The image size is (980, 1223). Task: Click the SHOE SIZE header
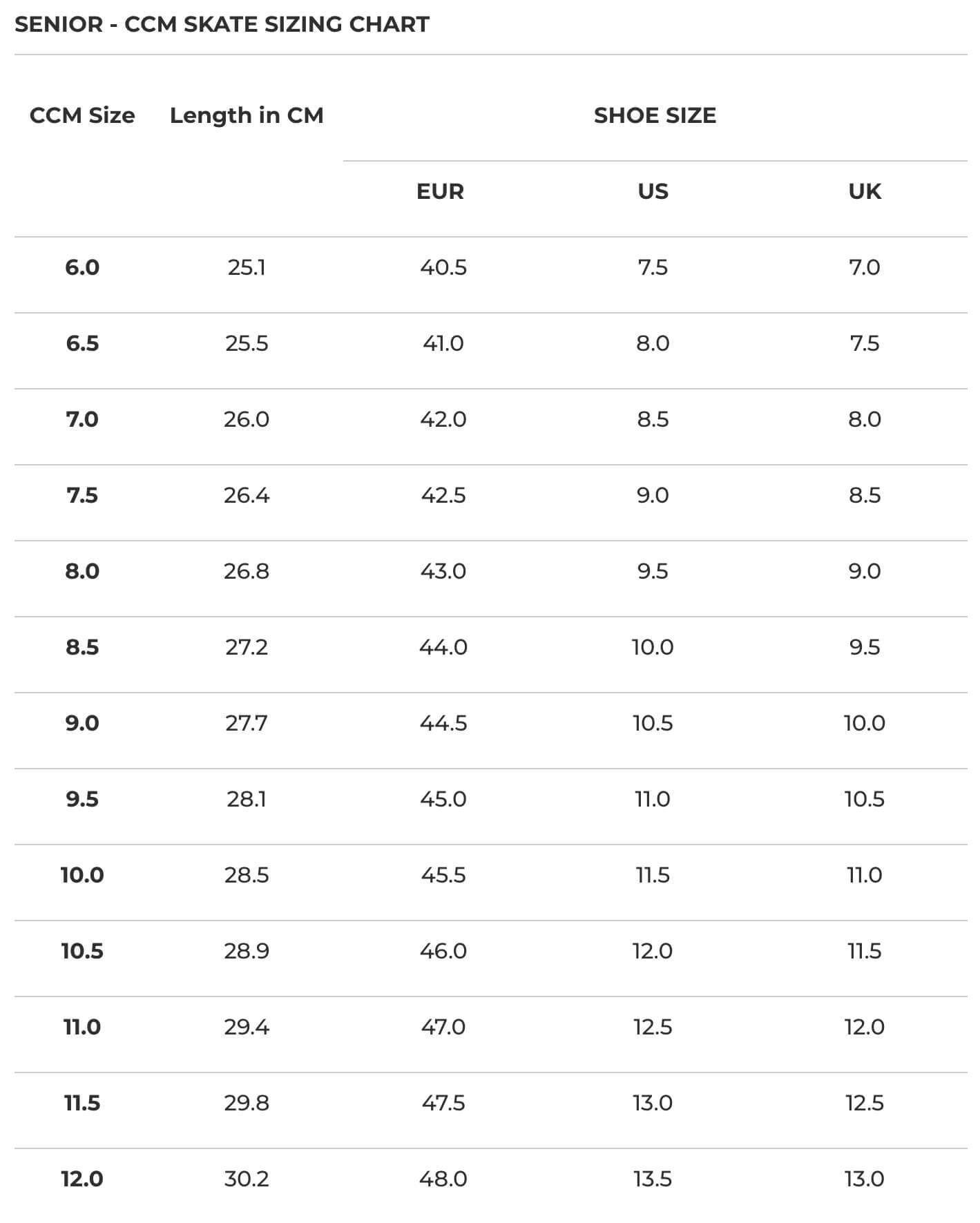(x=655, y=115)
